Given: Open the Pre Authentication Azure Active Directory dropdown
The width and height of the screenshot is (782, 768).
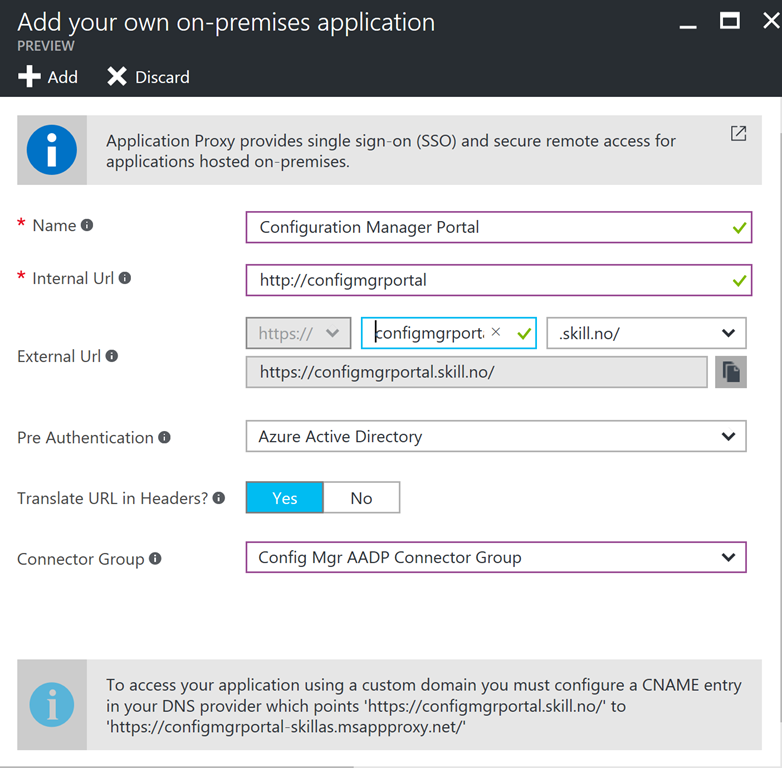Looking at the screenshot, I should click(496, 436).
